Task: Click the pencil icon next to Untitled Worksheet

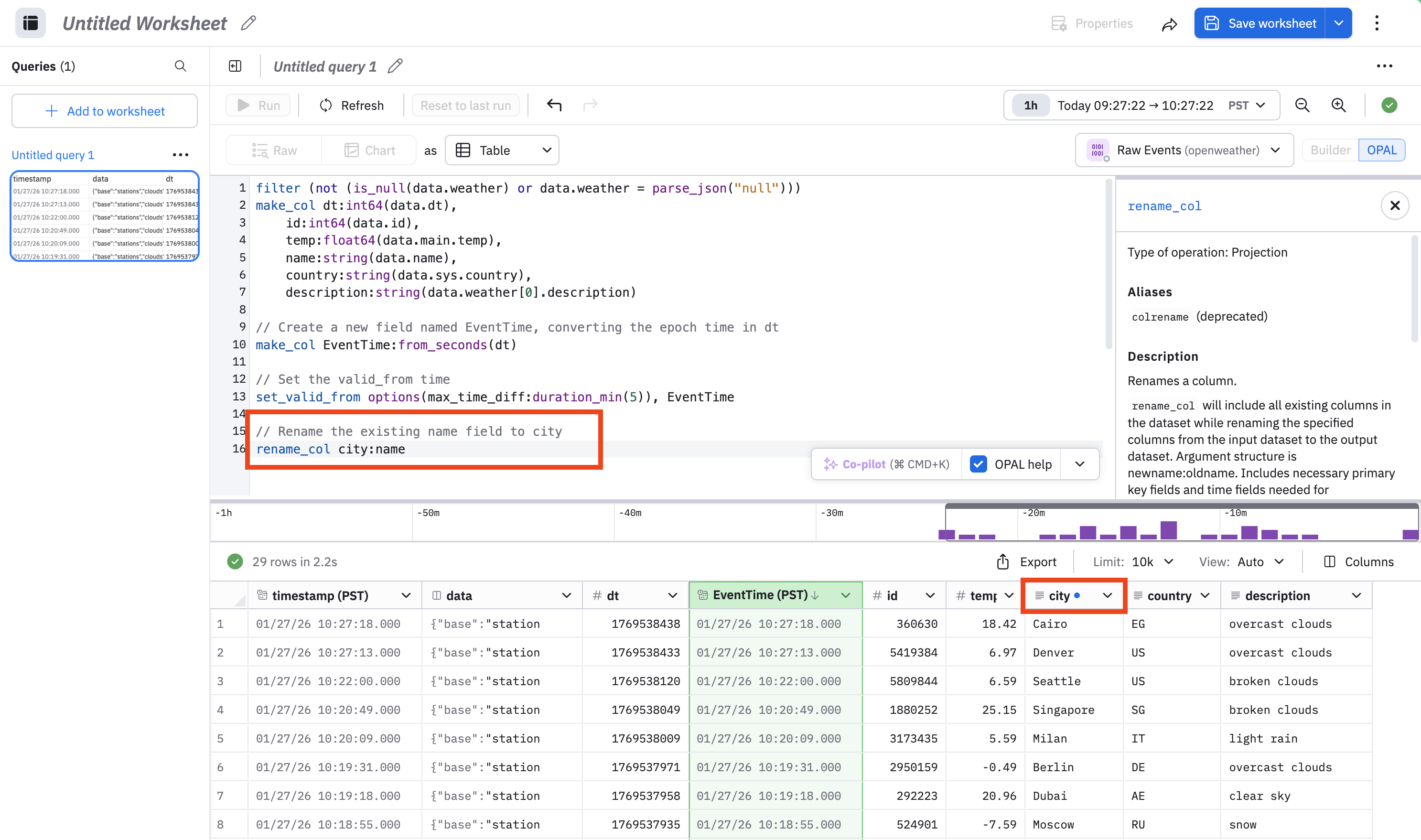Action: point(248,23)
